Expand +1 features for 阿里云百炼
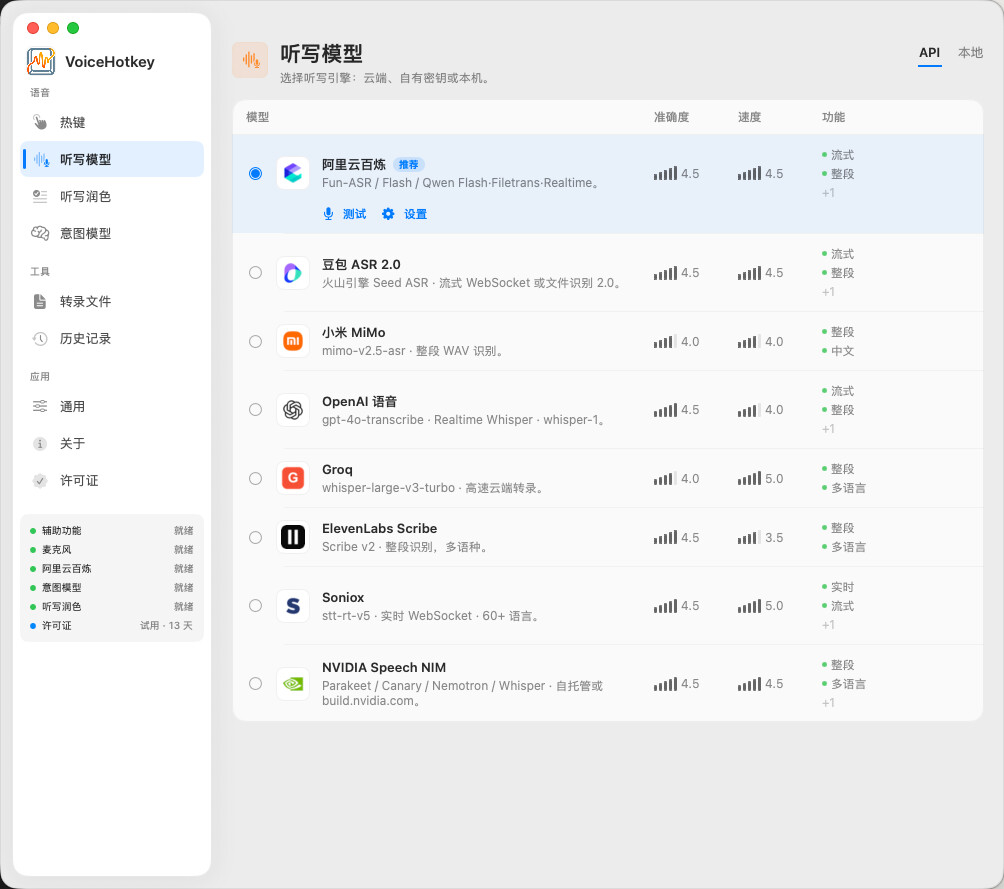This screenshot has width=1004, height=889. point(829,193)
